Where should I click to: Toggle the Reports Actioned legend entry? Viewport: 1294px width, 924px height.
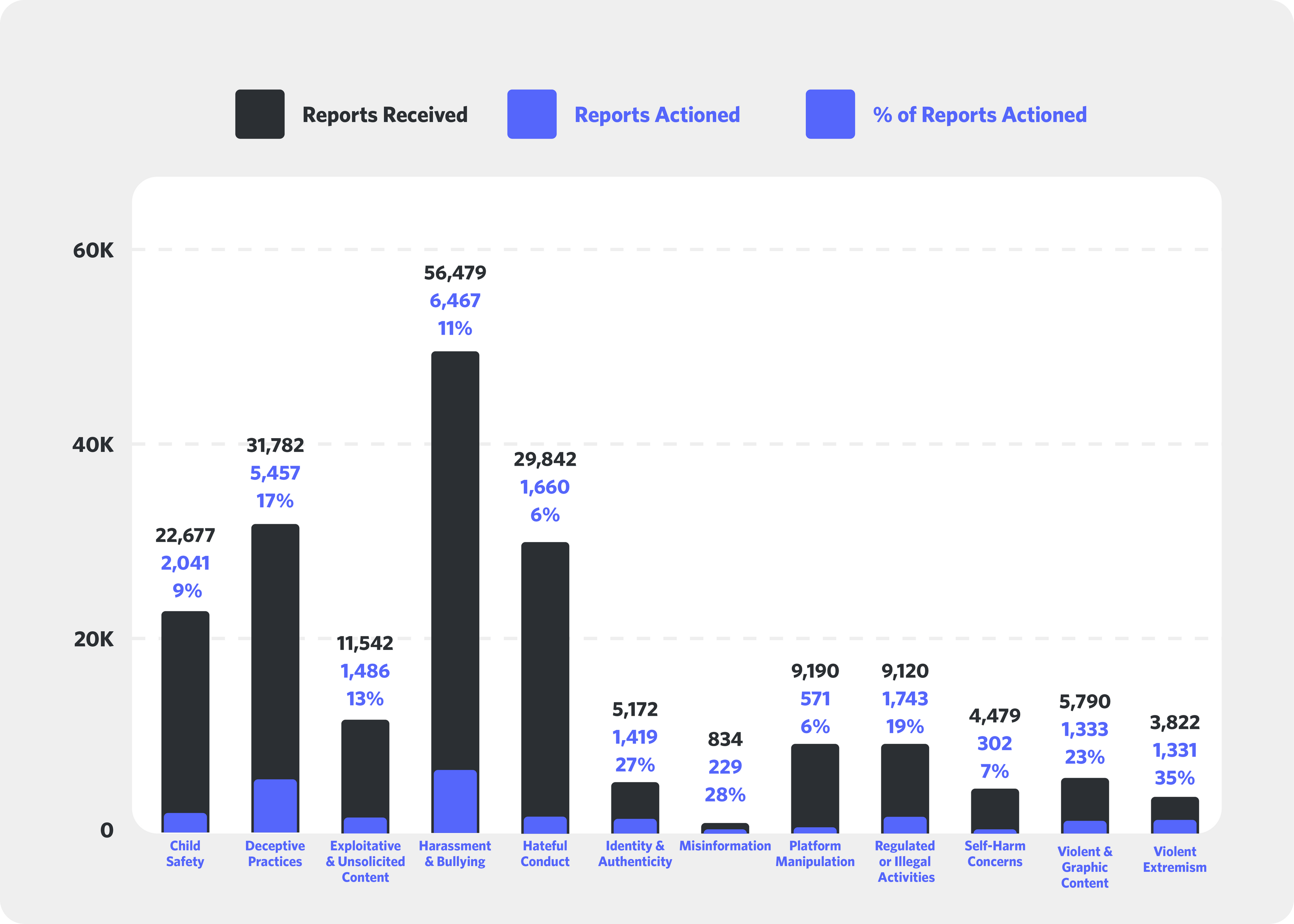click(657, 114)
